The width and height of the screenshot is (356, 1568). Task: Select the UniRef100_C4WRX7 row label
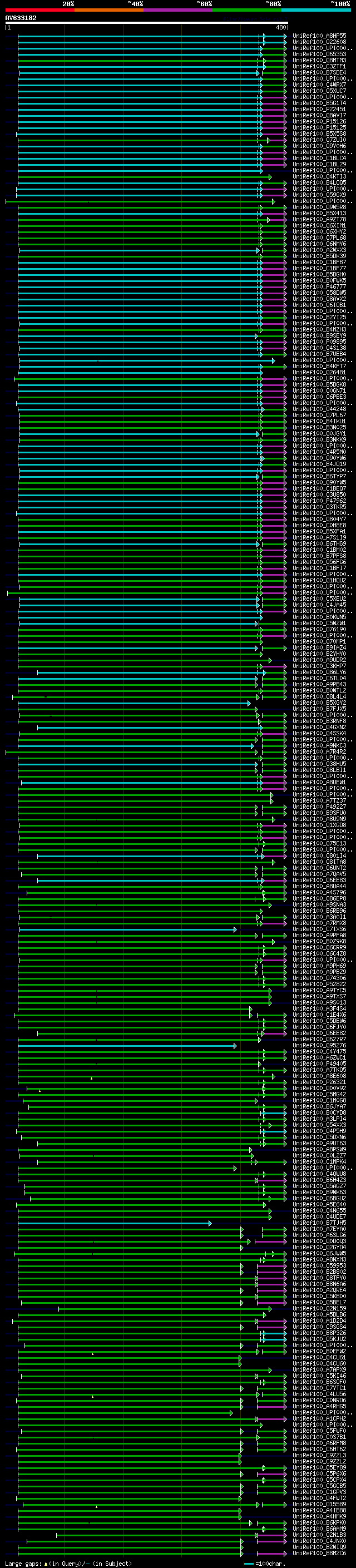point(319,85)
